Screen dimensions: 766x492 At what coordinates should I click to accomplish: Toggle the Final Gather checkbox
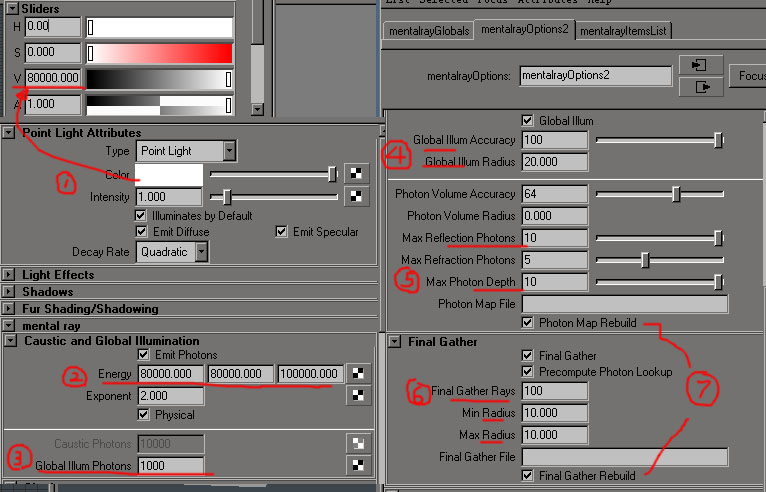coord(527,356)
